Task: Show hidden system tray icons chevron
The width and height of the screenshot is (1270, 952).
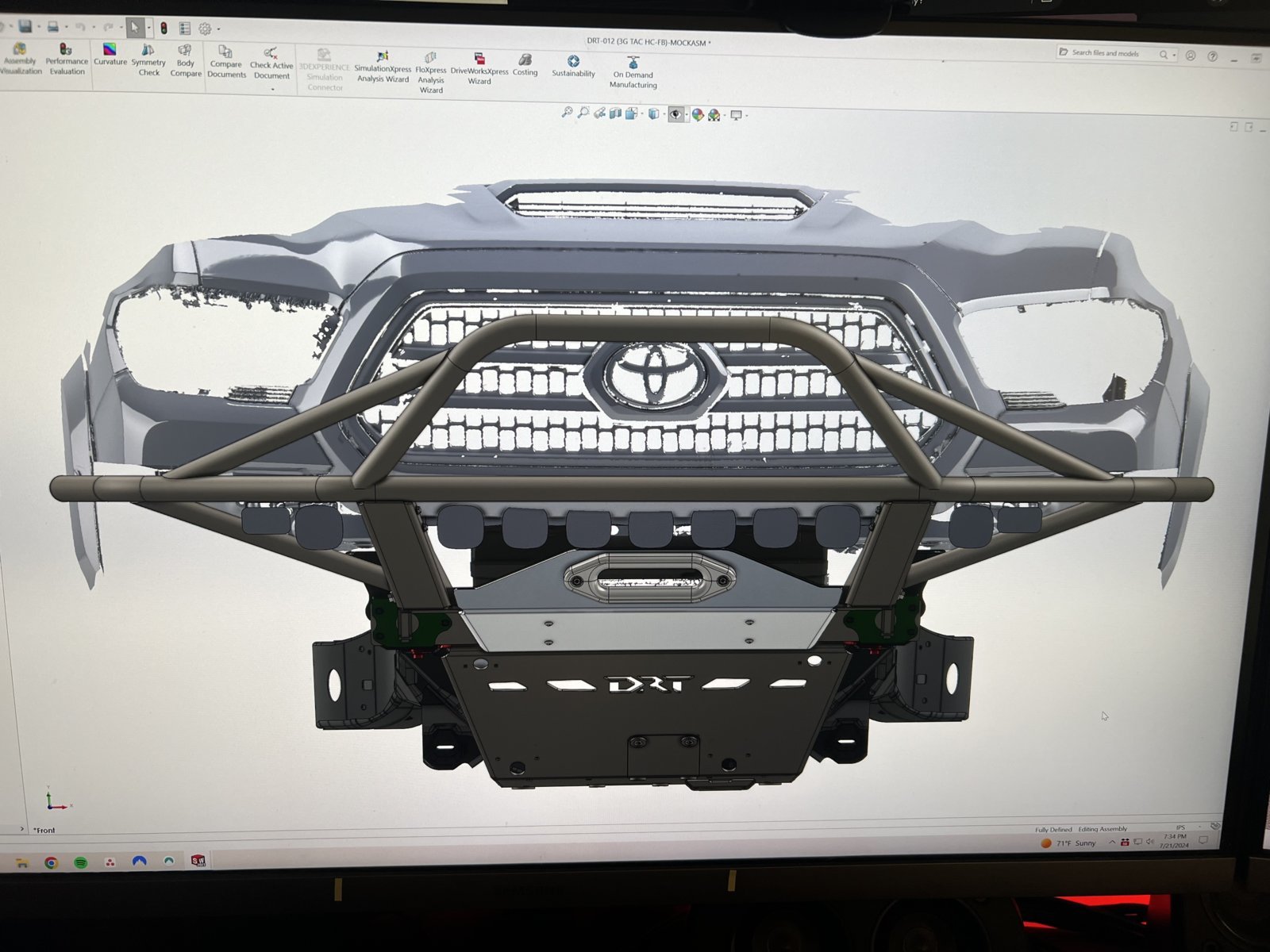Action: tap(1112, 842)
